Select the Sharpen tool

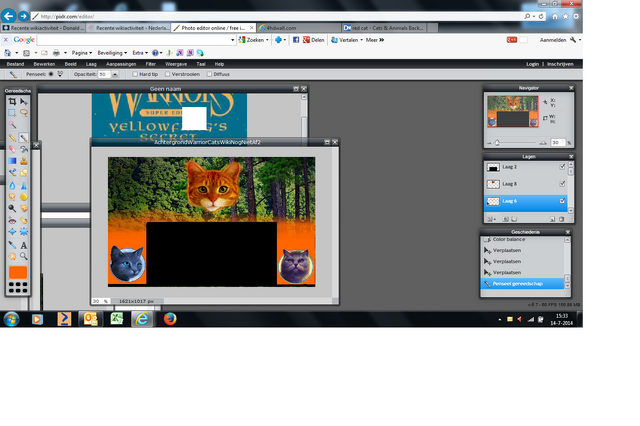click(24, 186)
